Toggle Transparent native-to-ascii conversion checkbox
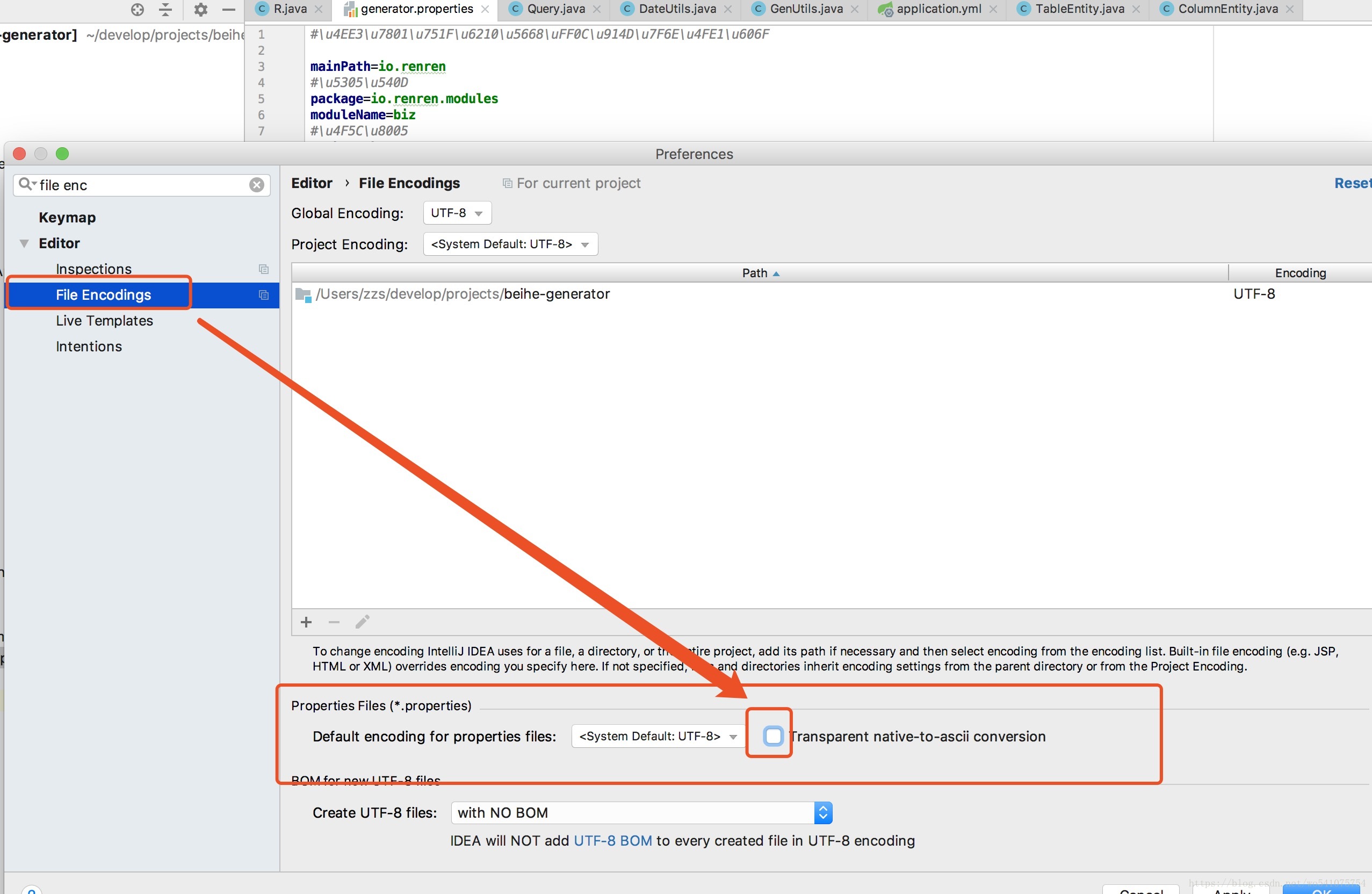 click(x=771, y=735)
